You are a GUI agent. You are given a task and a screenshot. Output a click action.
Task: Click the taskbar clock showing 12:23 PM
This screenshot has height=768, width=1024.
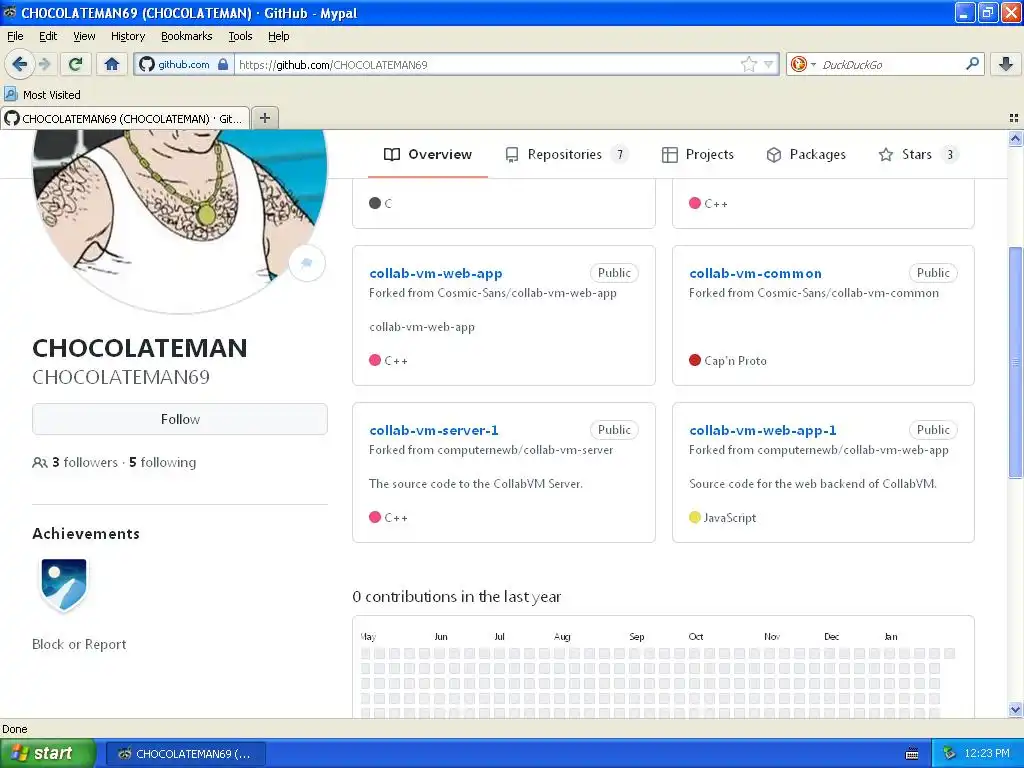click(x=987, y=753)
